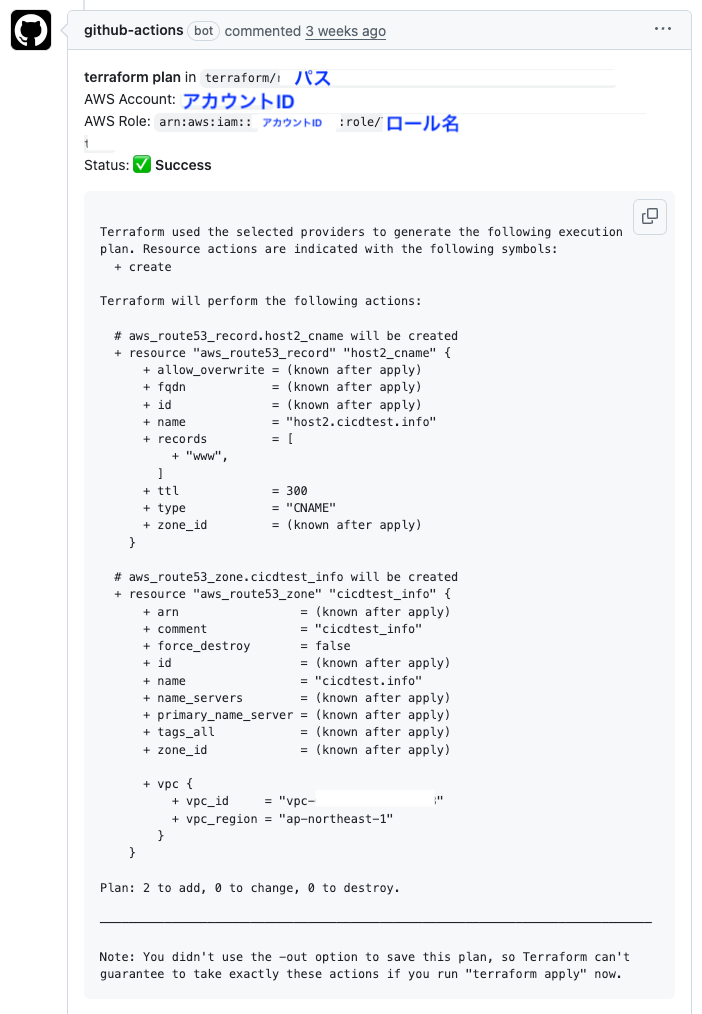Click the arn:aws:iam:: code snippet

coord(205,122)
